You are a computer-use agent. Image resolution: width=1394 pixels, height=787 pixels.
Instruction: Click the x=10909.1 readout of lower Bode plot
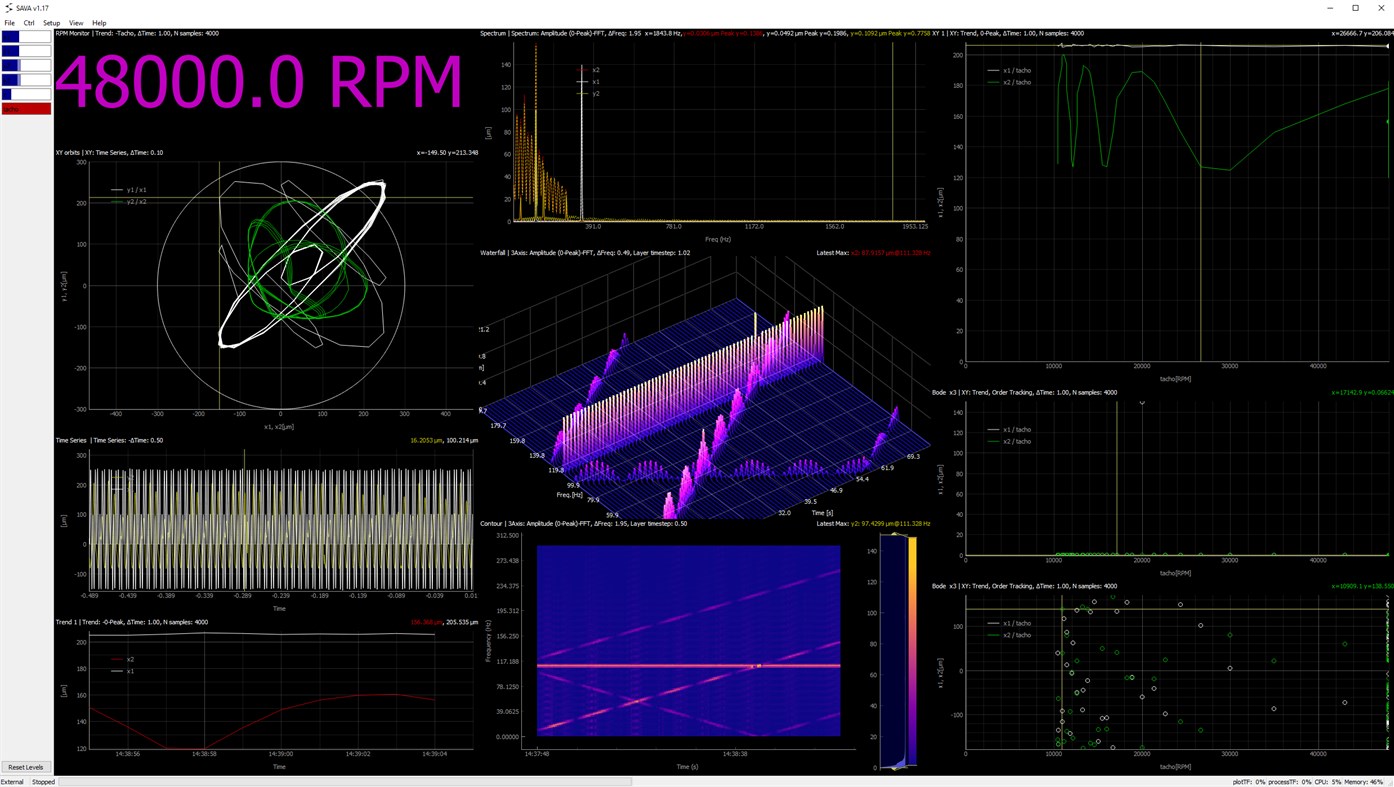[1362, 586]
